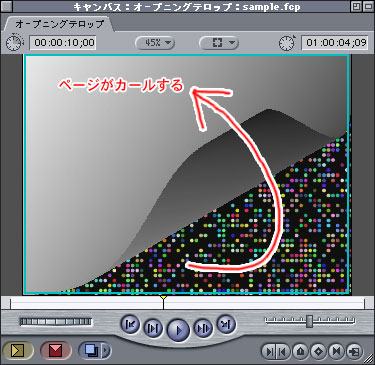Click the blue Replace edit button

(x=91, y=350)
